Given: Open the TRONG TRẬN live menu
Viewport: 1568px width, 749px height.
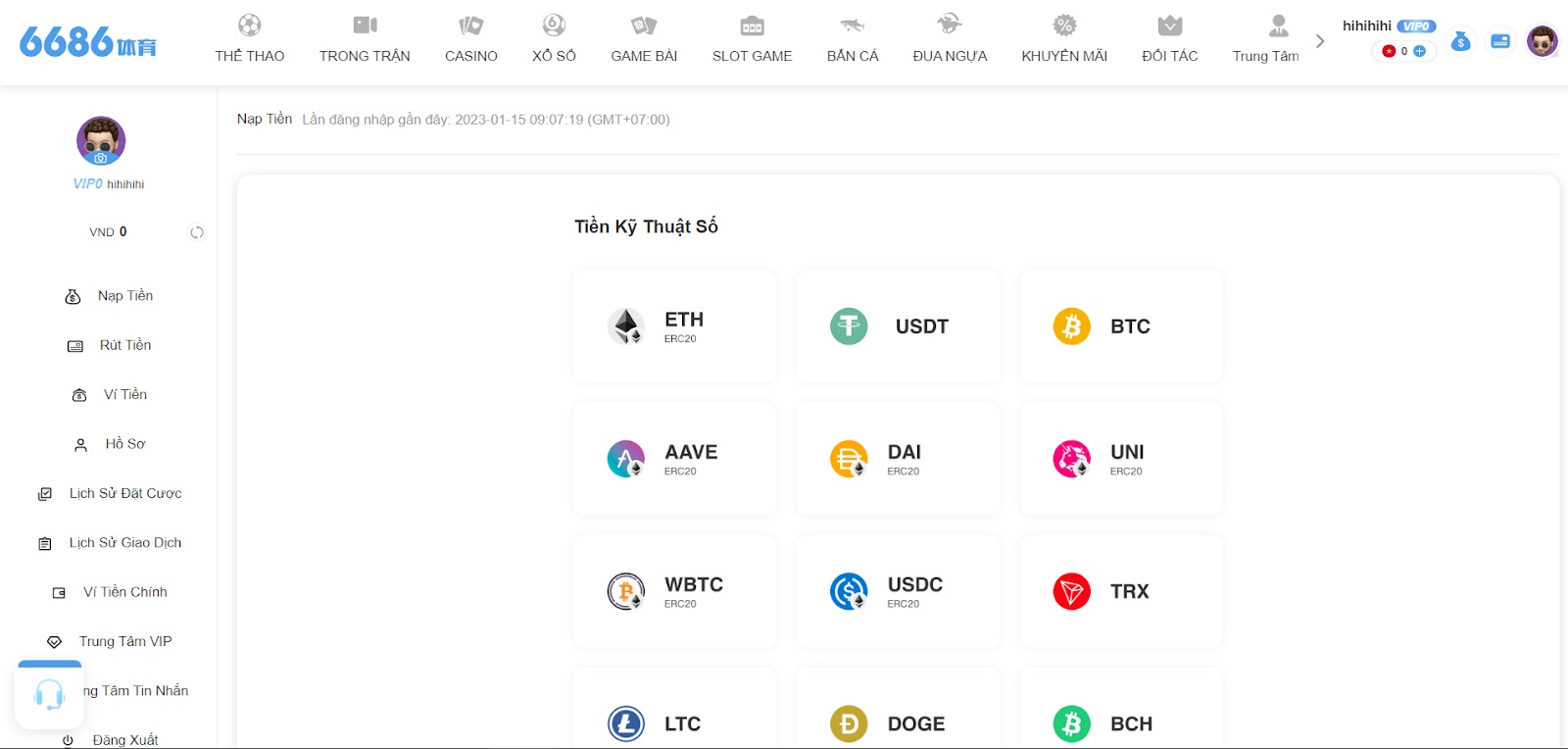Looking at the screenshot, I should click(x=365, y=40).
